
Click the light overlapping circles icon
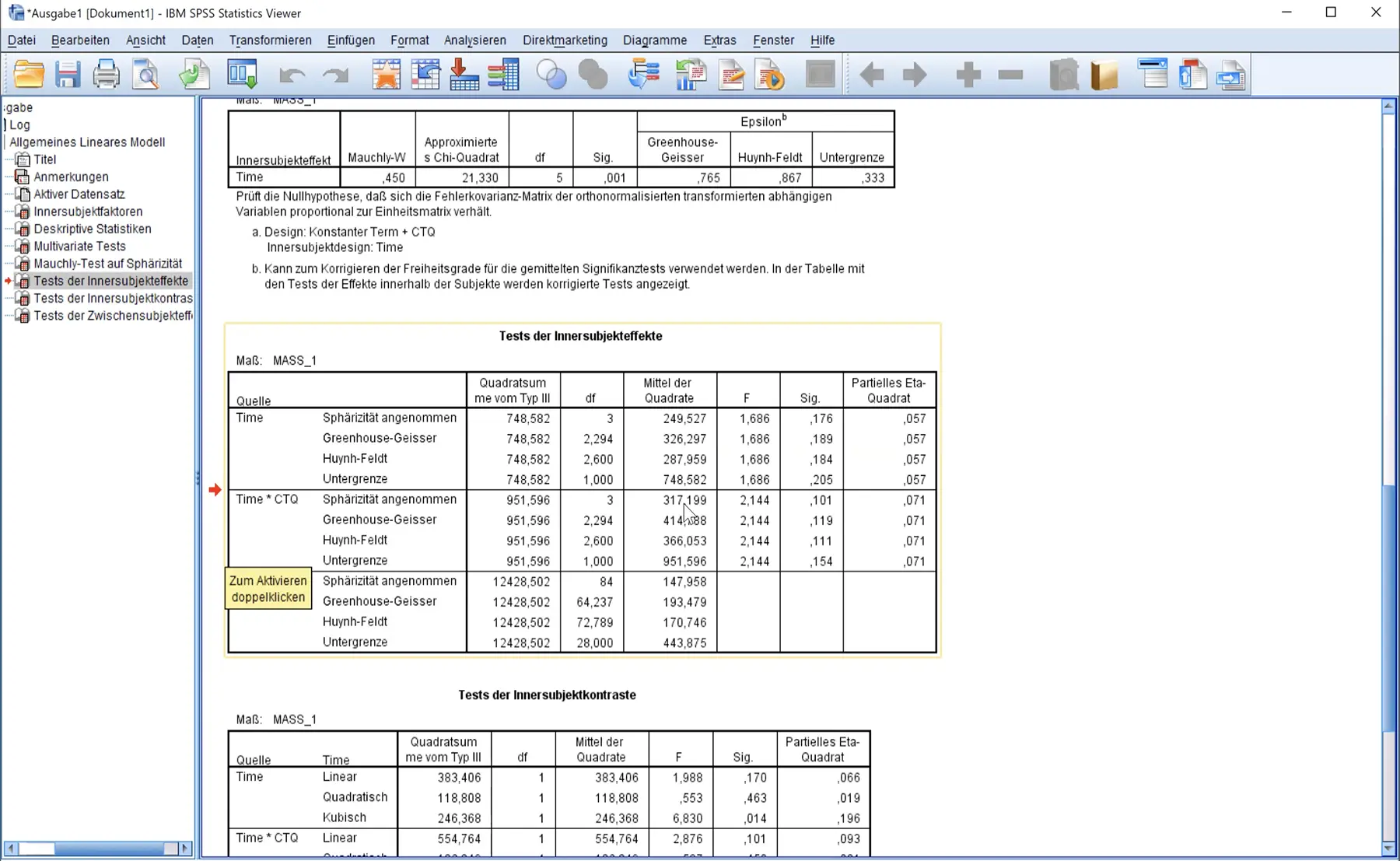552,75
